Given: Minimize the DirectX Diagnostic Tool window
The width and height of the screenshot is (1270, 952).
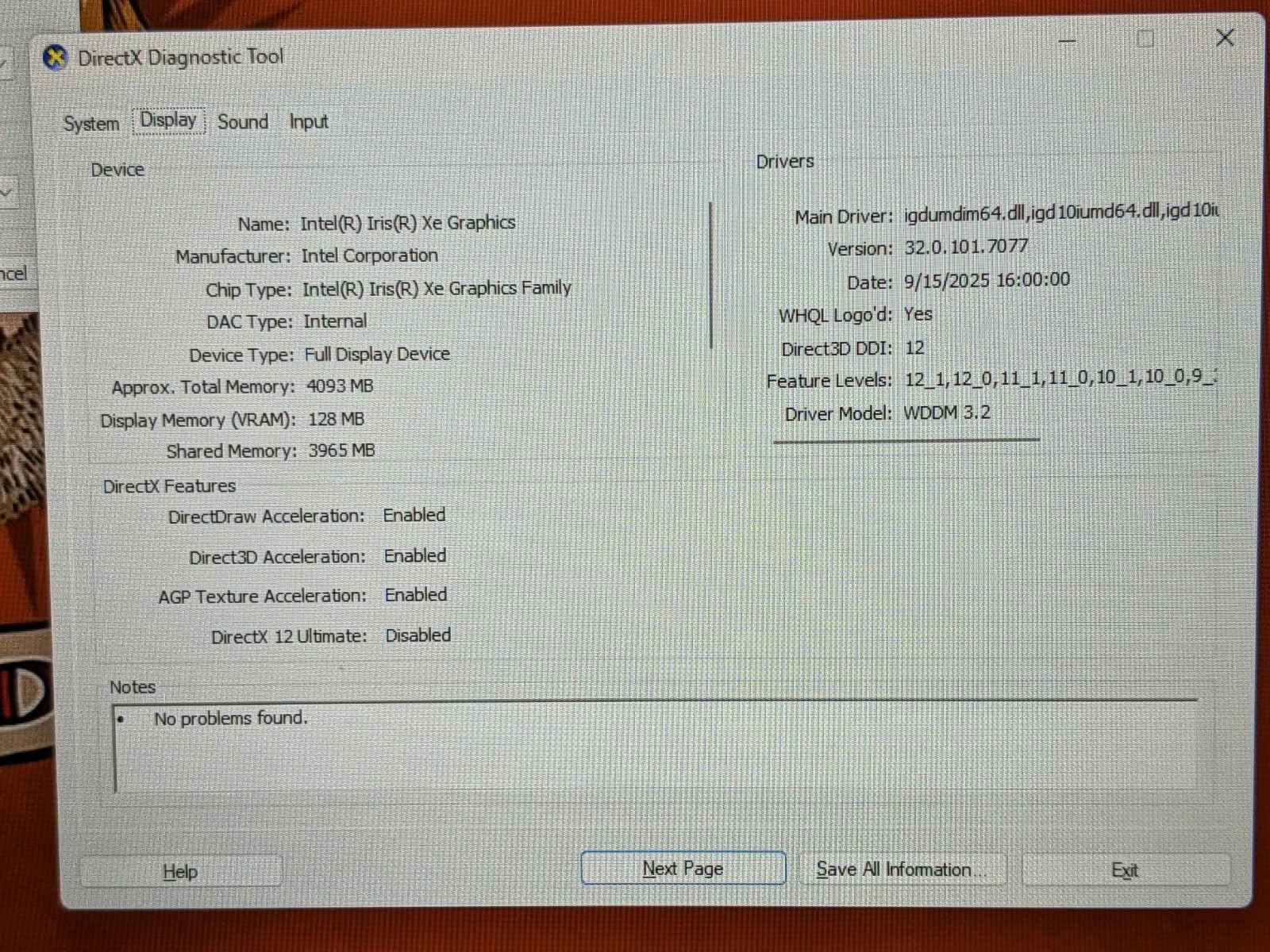Looking at the screenshot, I should [1068, 40].
